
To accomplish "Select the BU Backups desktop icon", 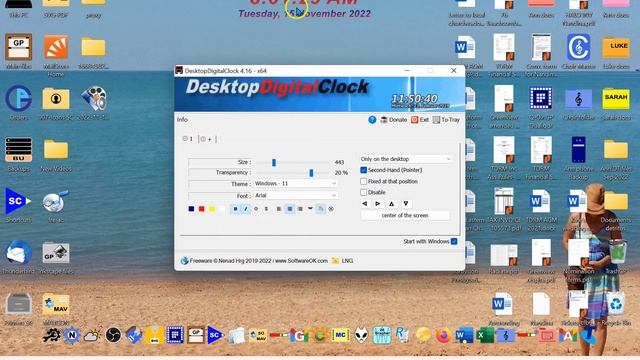I will (18, 150).
